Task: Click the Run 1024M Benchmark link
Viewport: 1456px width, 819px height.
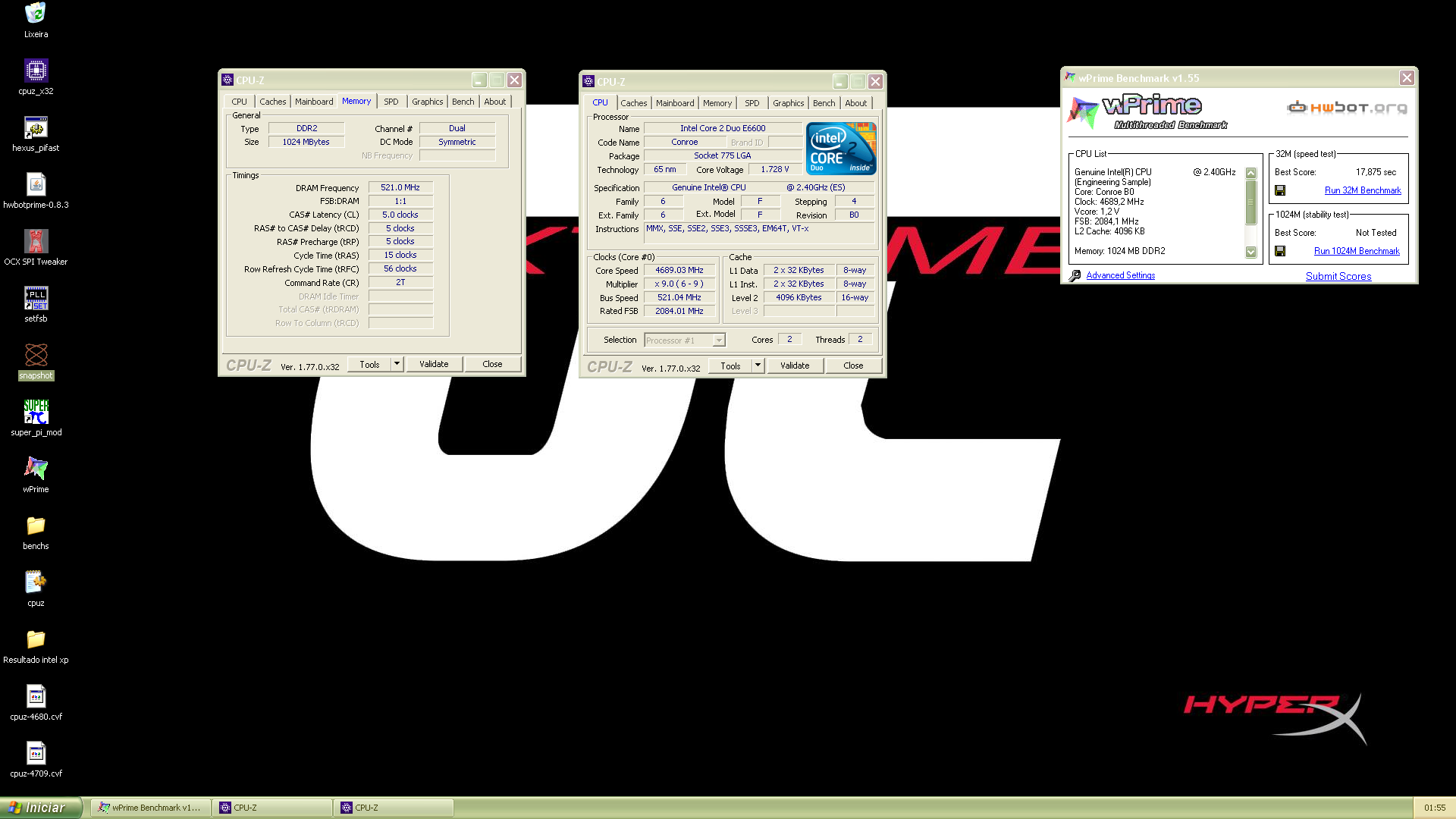Action: click(x=1357, y=251)
